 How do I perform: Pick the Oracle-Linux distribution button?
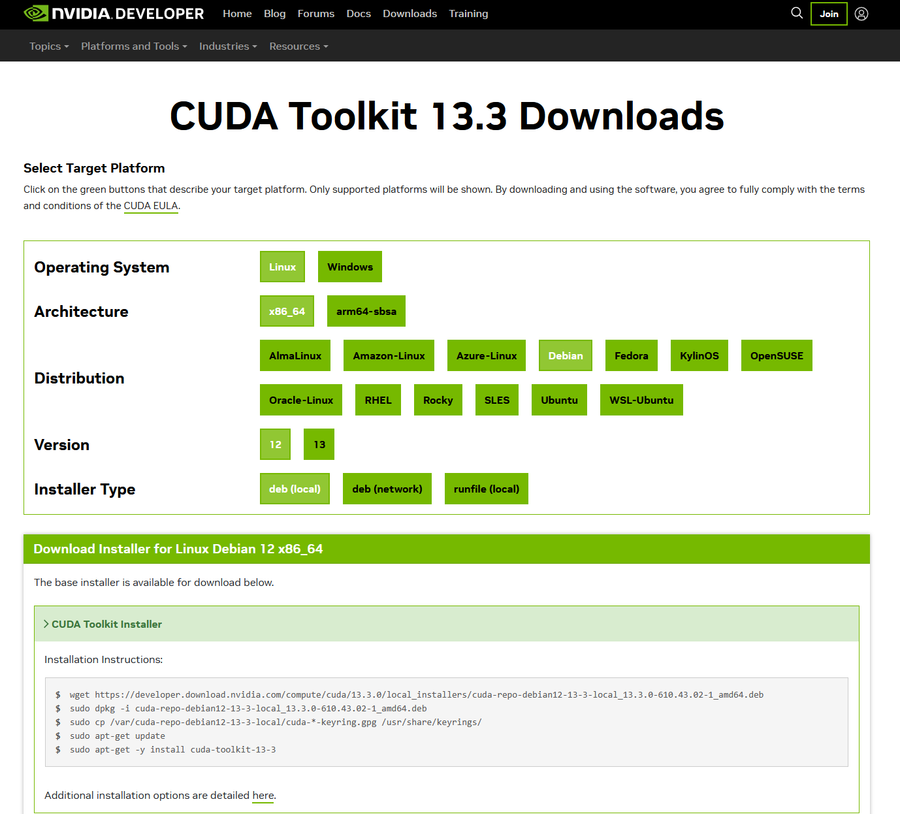[x=301, y=400]
